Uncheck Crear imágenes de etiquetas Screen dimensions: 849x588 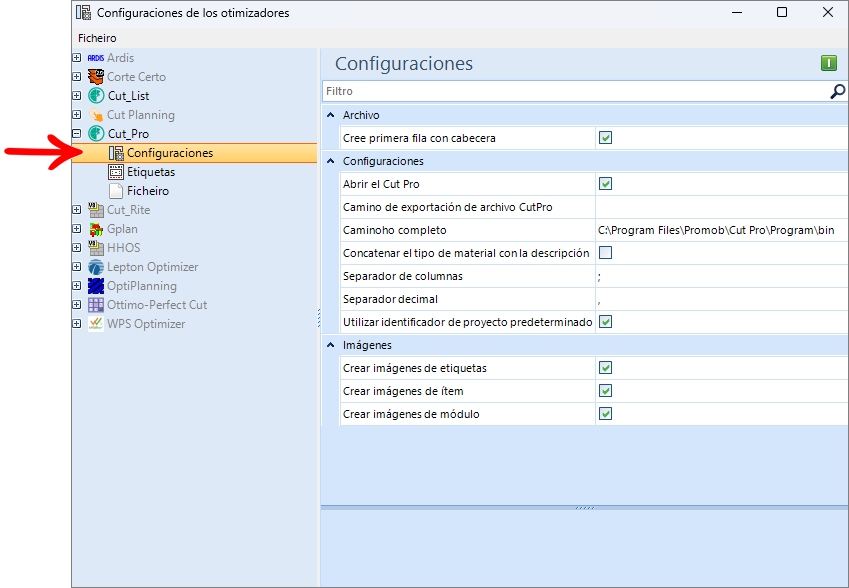(x=605, y=368)
